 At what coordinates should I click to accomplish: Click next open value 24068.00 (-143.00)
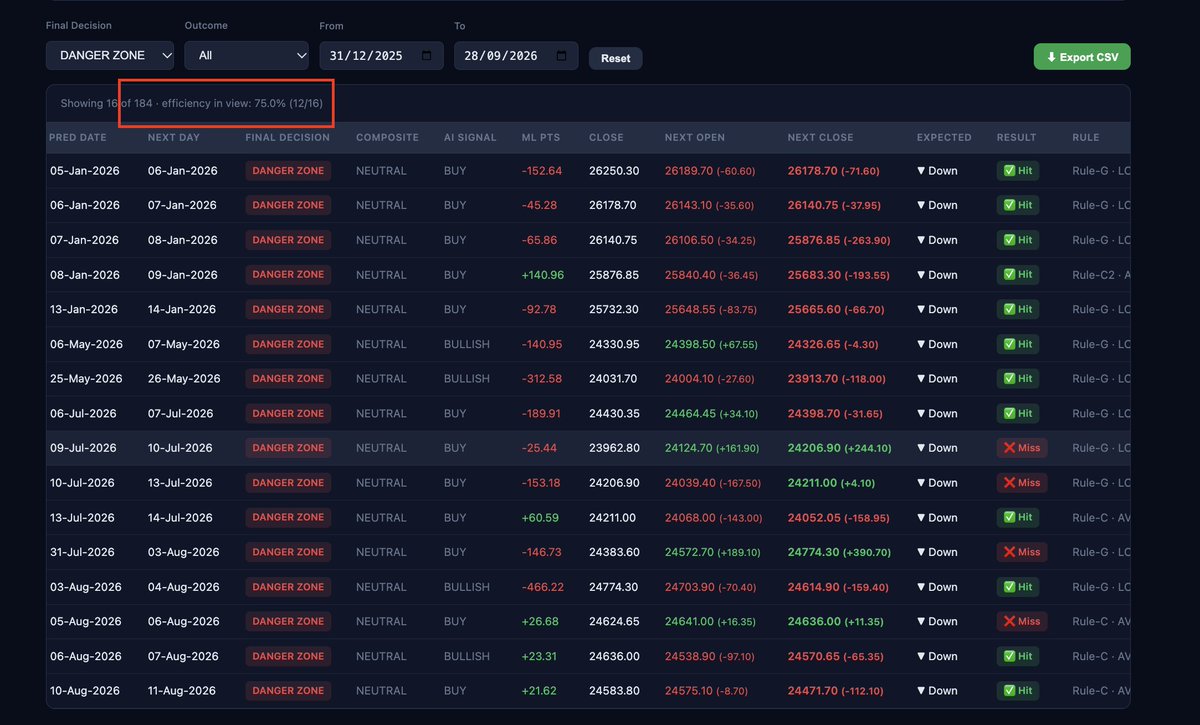[x=713, y=518]
